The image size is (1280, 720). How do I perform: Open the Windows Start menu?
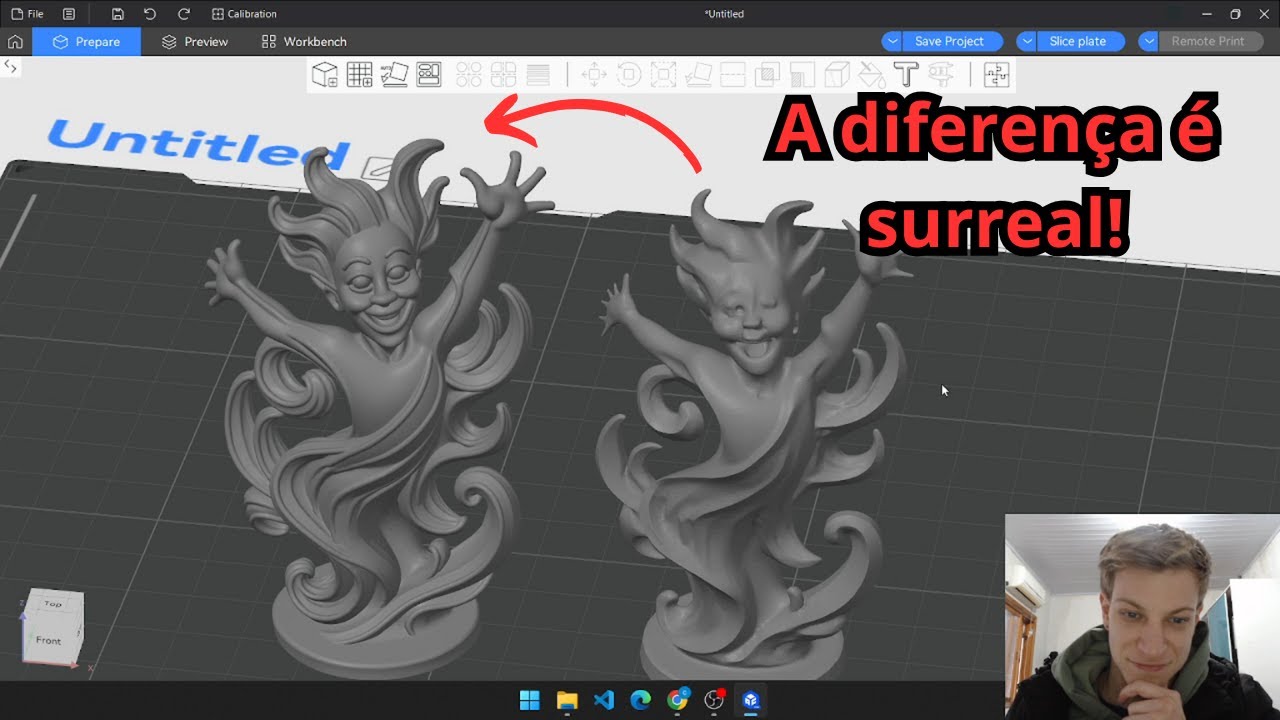(x=530, y=700)
